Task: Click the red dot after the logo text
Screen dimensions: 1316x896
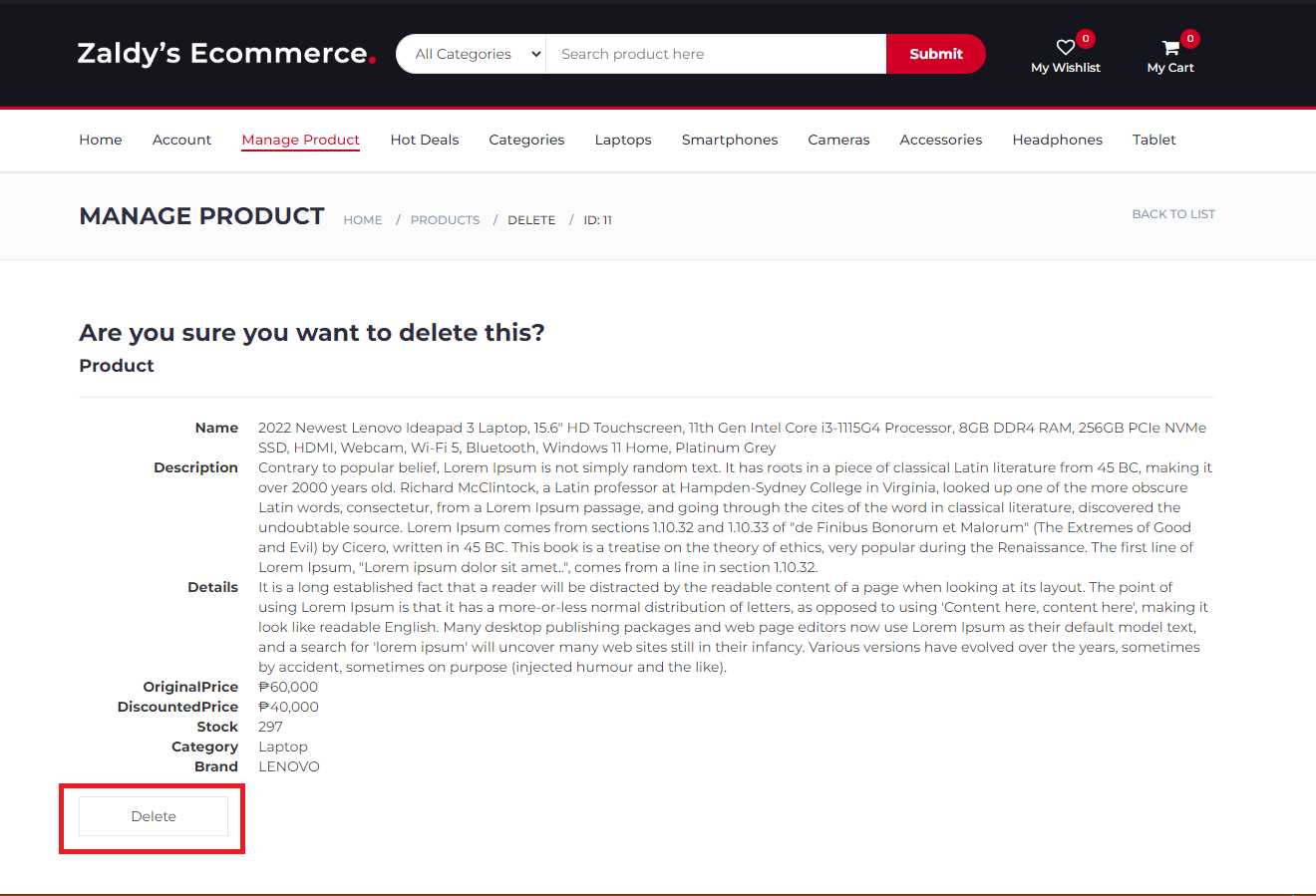Action: (373, 61)
